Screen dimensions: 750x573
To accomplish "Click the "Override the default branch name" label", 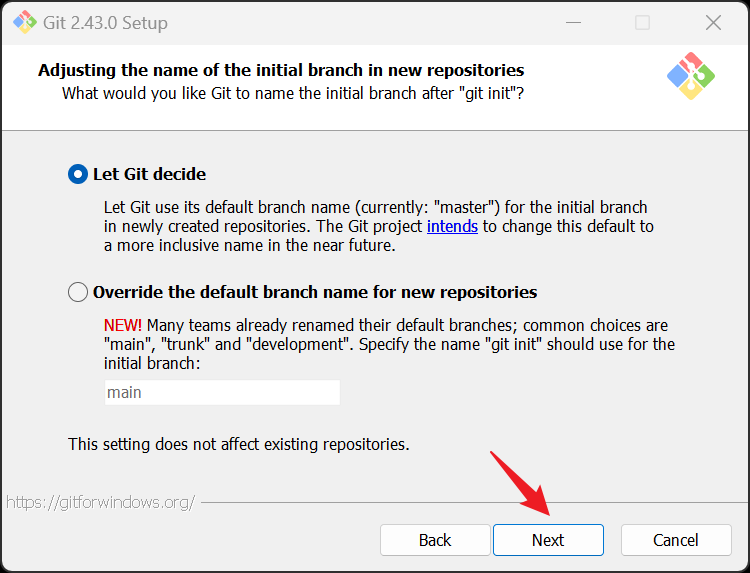I will [315, 292].
